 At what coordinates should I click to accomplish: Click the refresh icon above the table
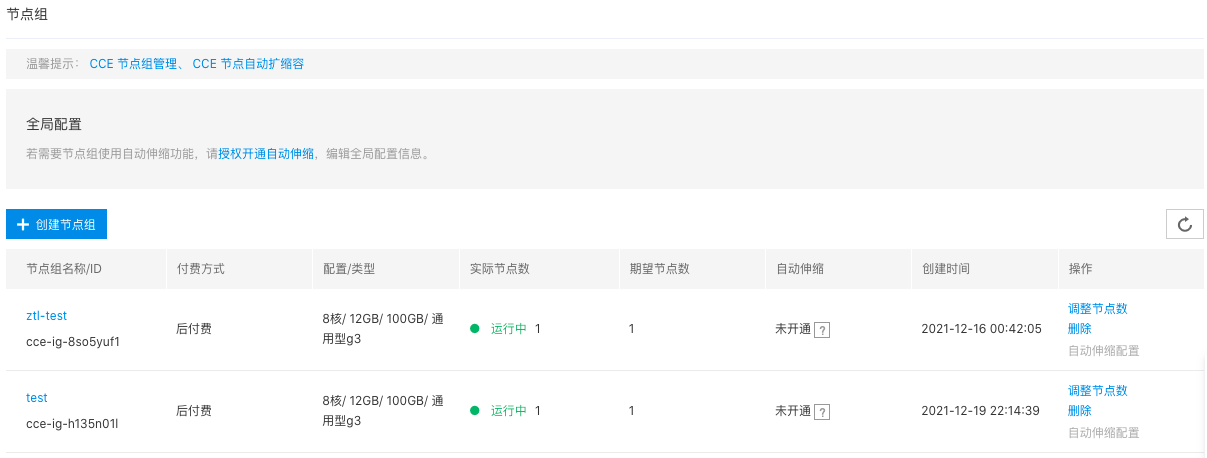(1185, 225)
